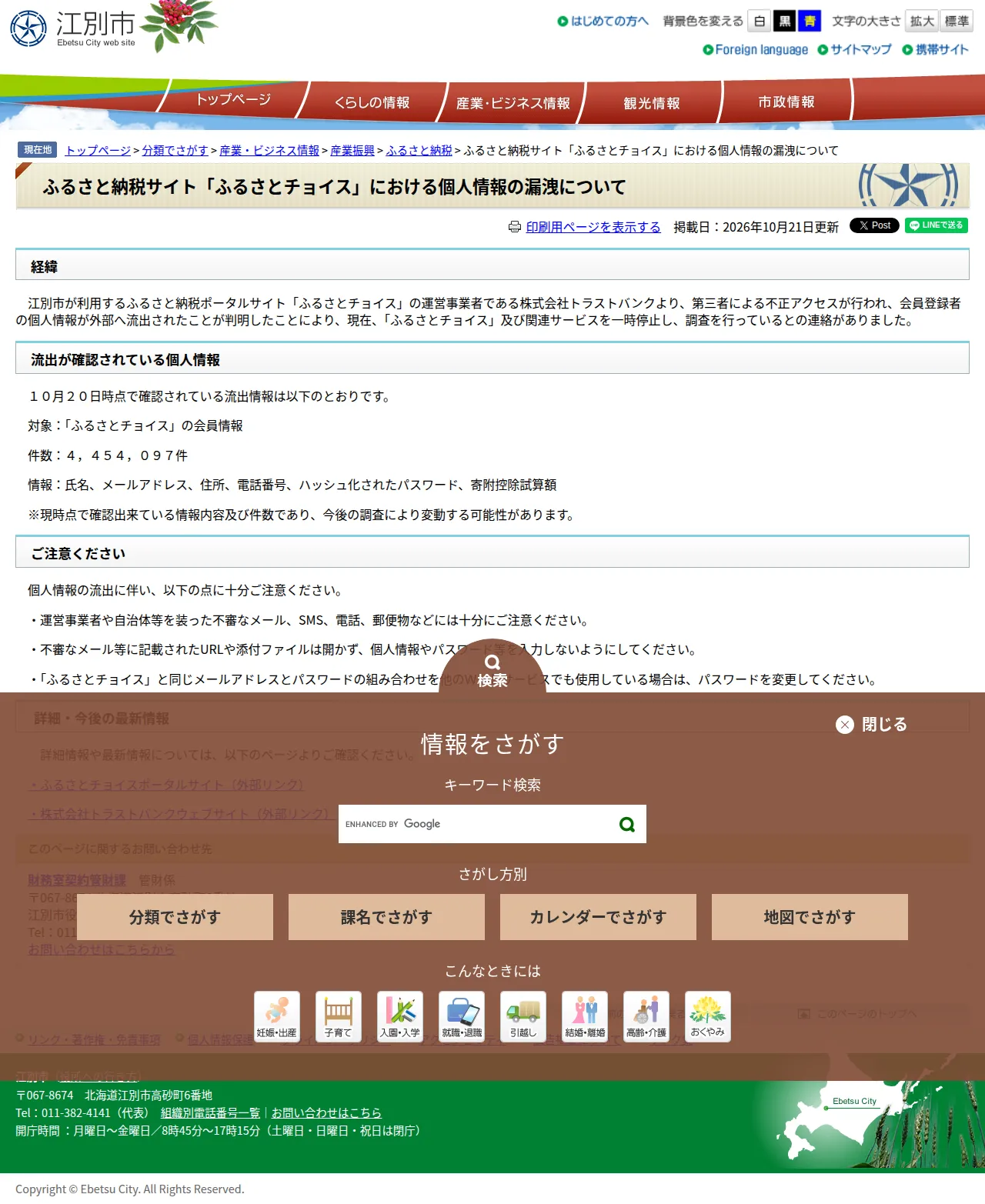Click 印刷用ページを表示する link

pos(593,227)
